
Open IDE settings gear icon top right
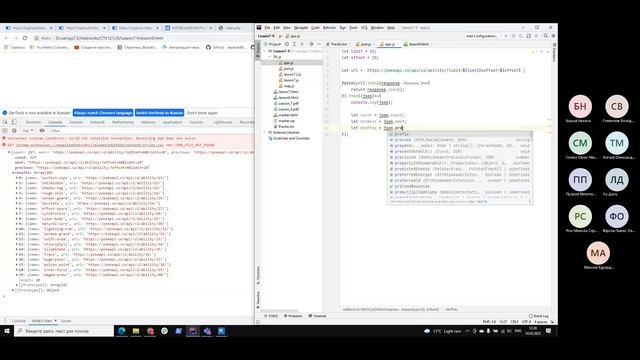click(x=553, y=36)
